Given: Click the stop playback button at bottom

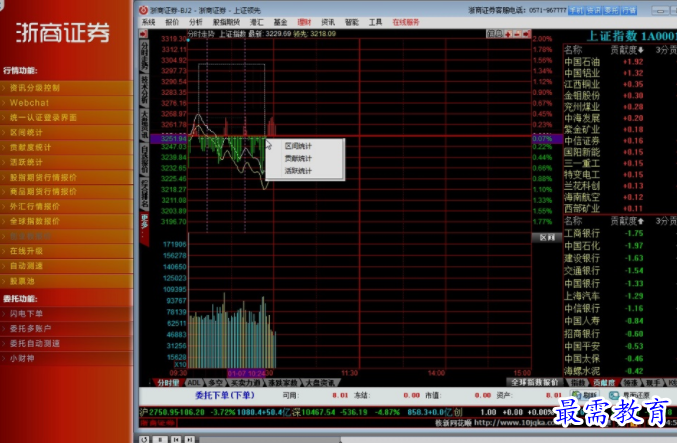Looking at the screenshot, I should (x=160, y=439).
